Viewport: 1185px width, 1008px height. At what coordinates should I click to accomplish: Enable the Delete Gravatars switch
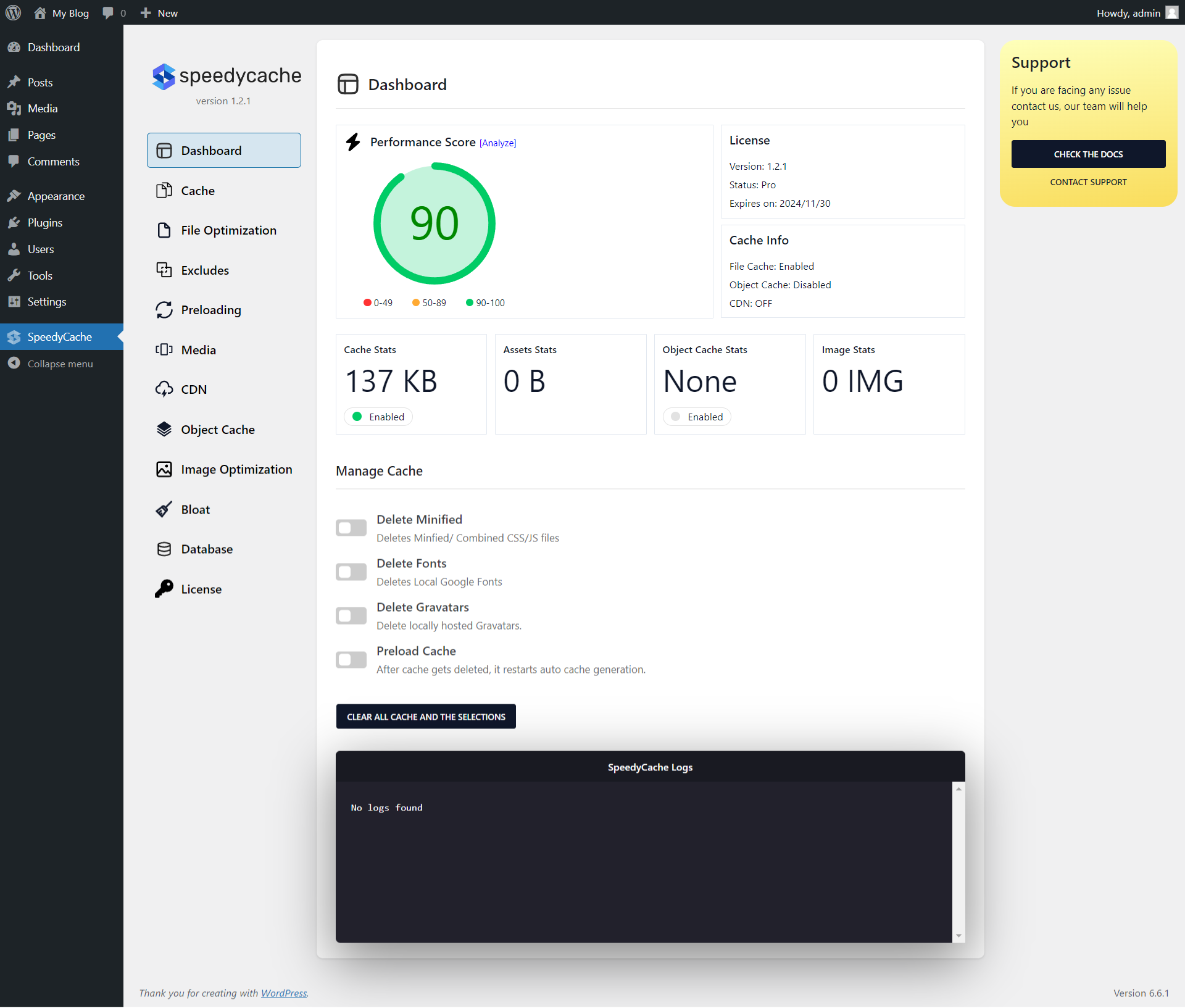point(351,615)
